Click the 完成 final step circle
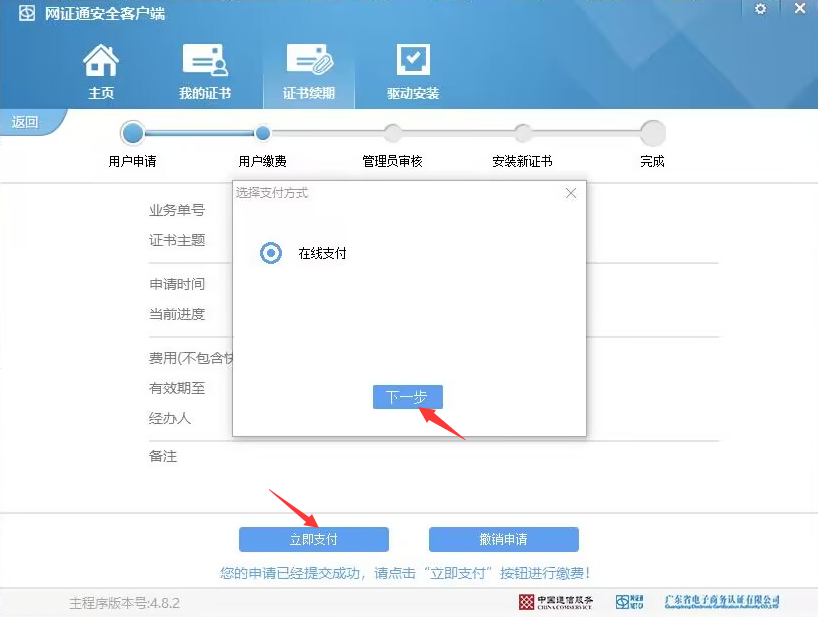Viewport: 818px width, 617px height. 652,133
